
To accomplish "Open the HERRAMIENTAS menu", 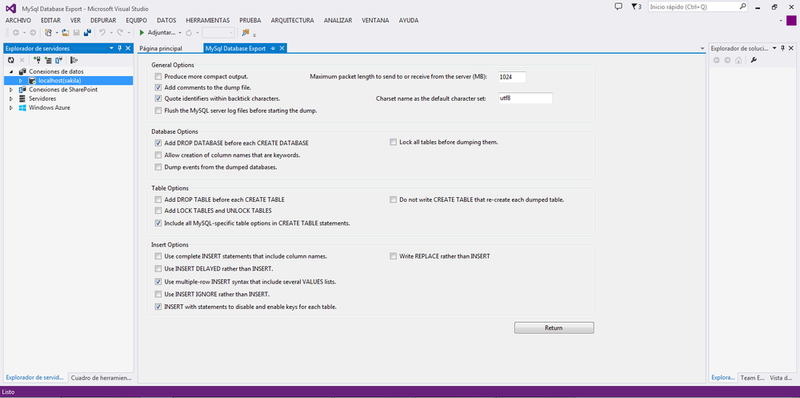I will click(x=208, y=20).
